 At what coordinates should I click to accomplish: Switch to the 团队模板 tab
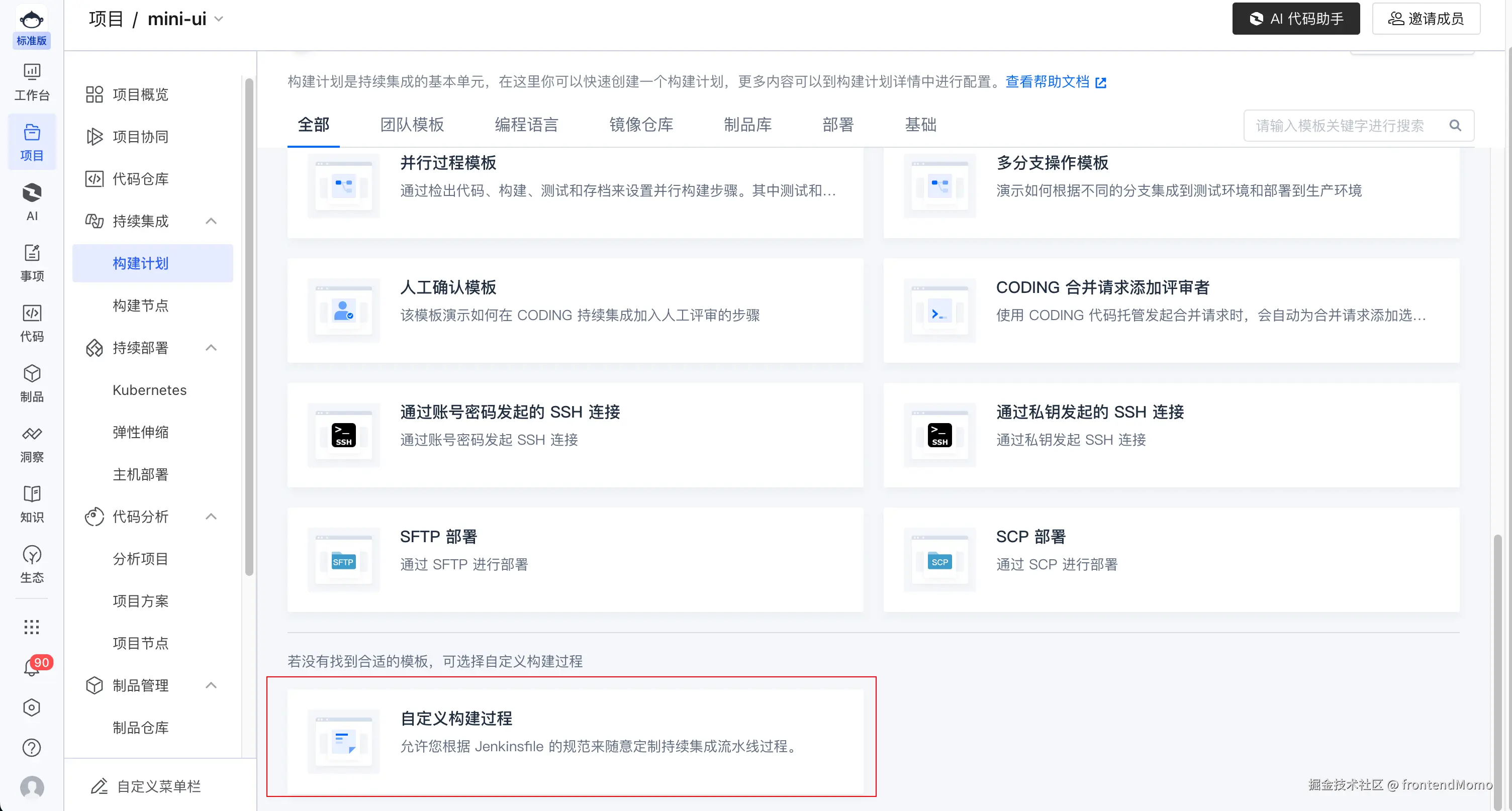point(412,125)
